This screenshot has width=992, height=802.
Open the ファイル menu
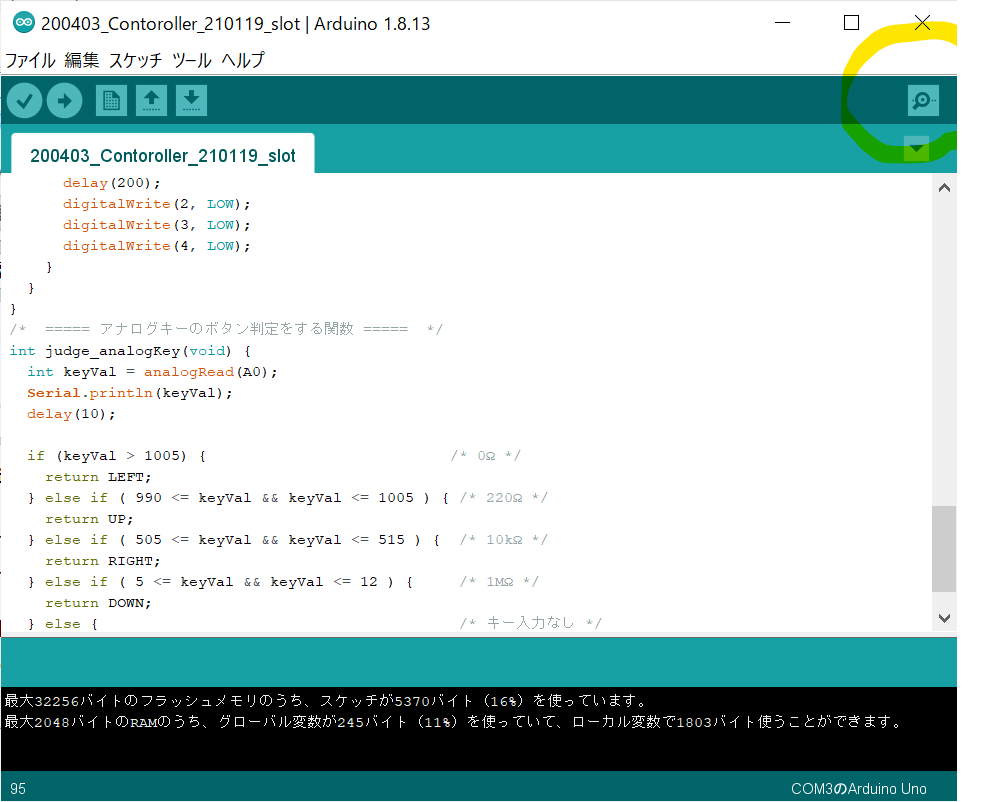pyautogui.click(x=31, y=60)
